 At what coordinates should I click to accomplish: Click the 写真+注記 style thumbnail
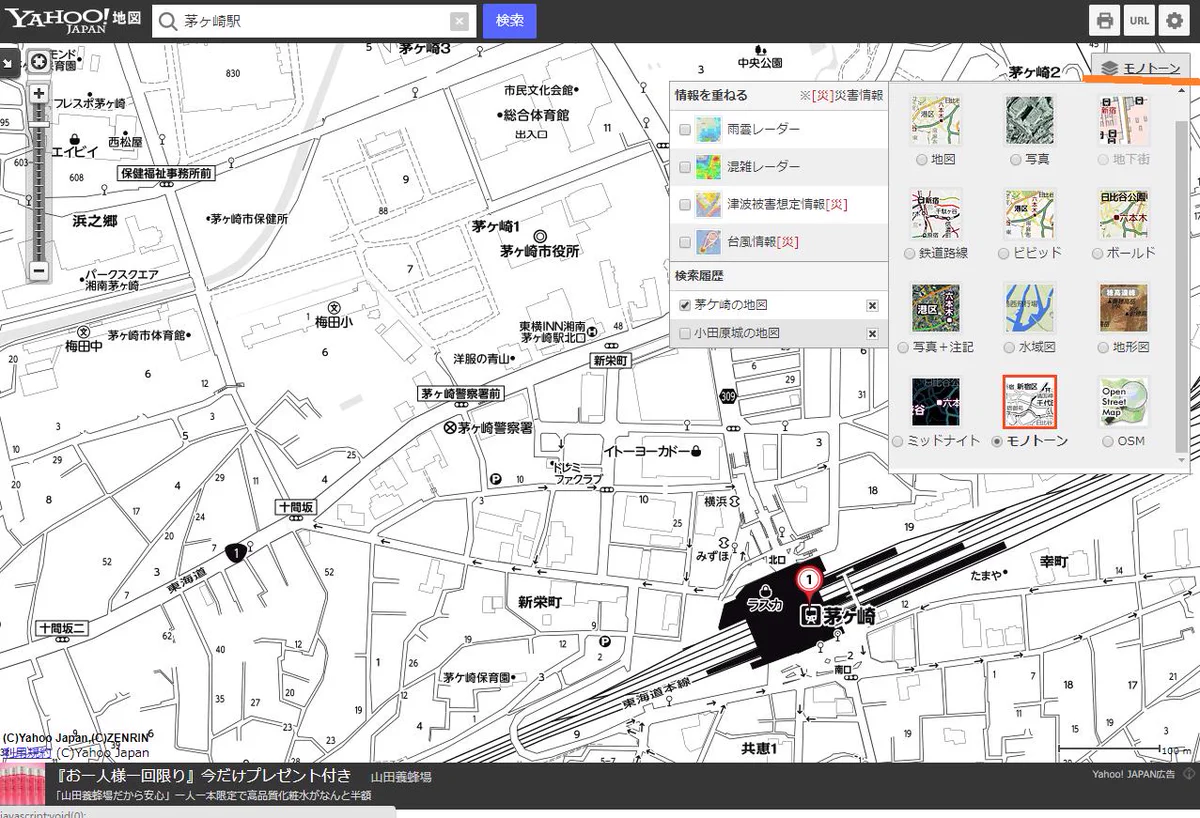click(936, 309)
